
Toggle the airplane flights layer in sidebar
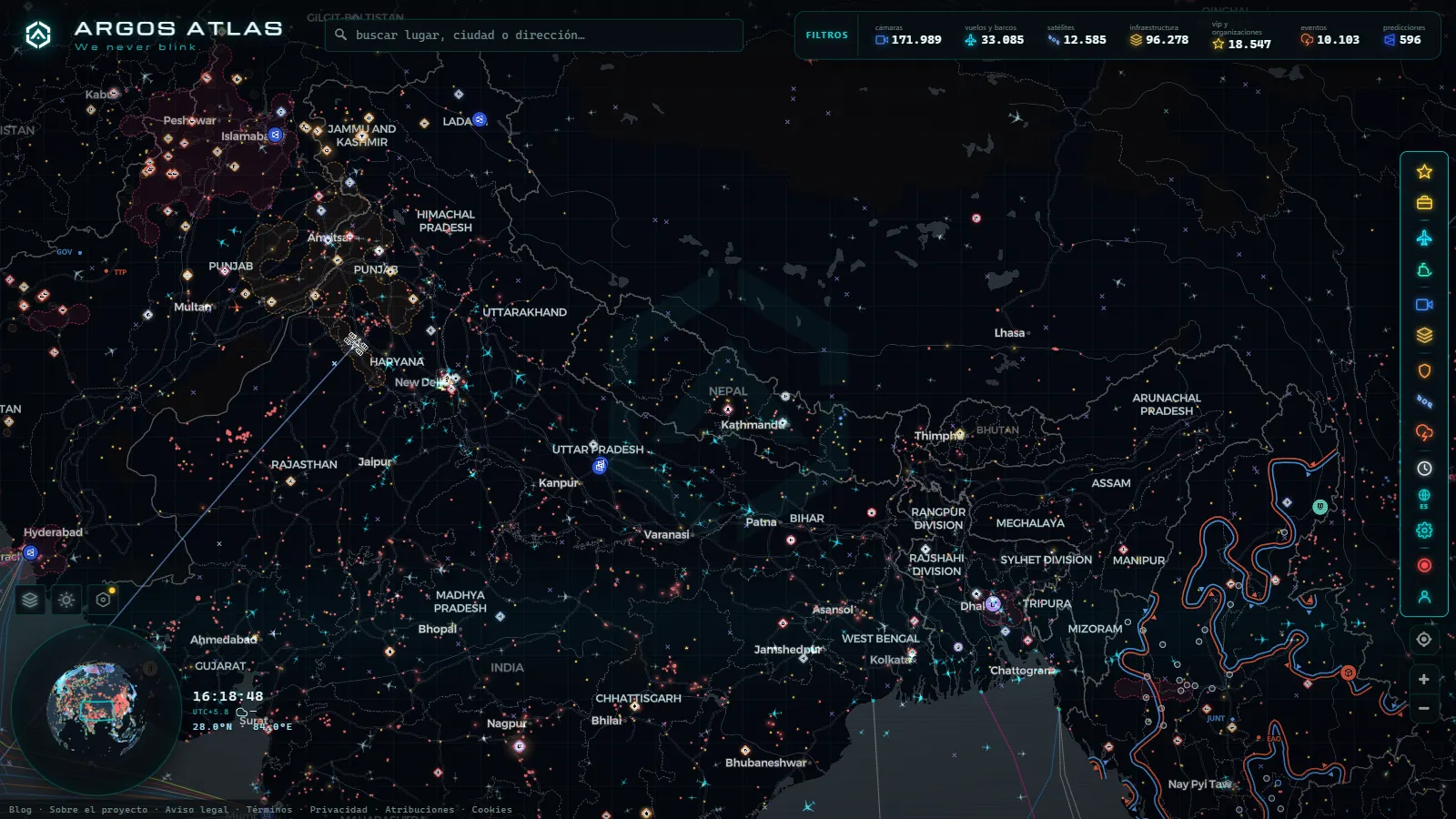[1424, 238]
